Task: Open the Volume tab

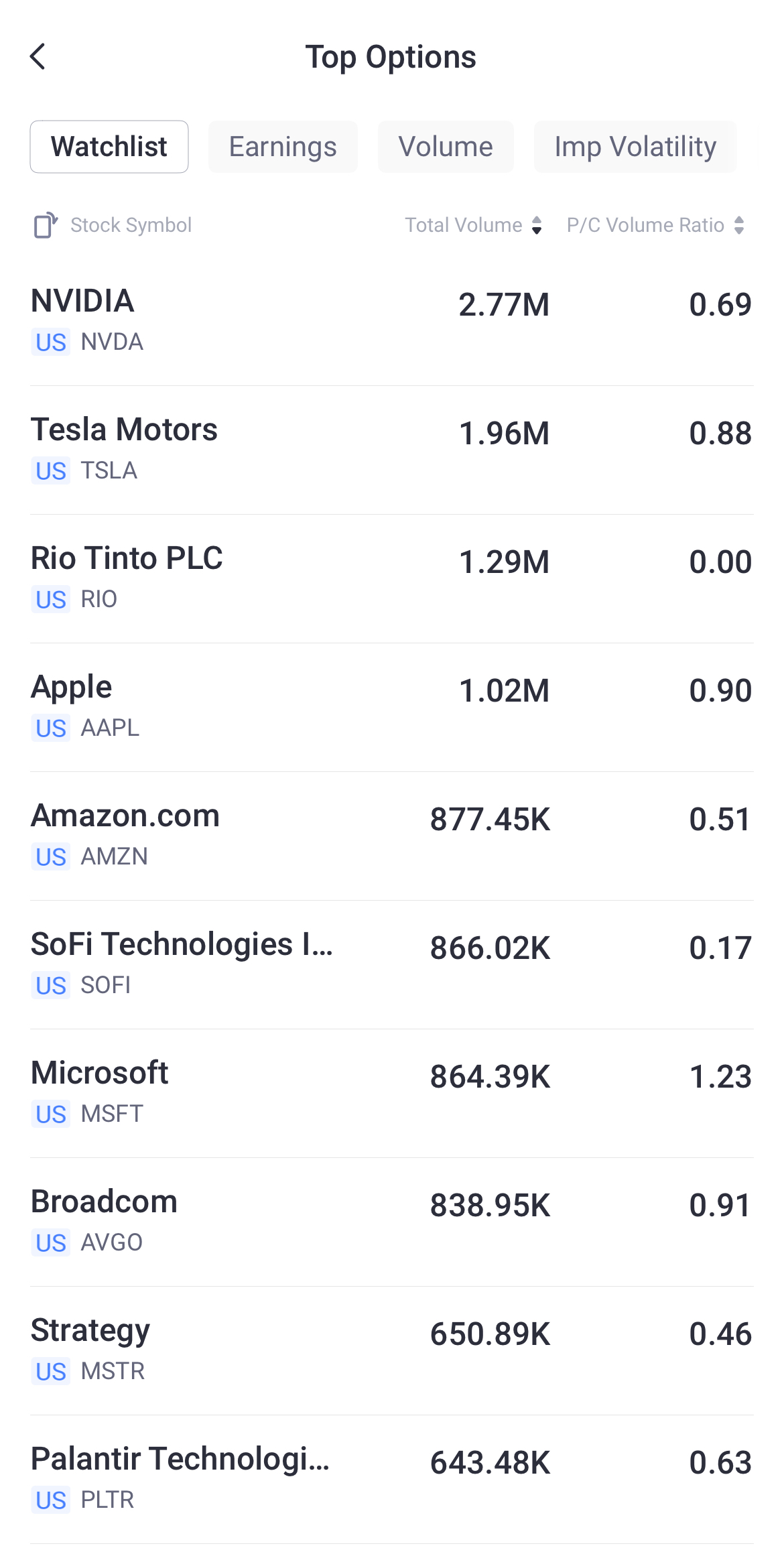Action: click(446, 147)
